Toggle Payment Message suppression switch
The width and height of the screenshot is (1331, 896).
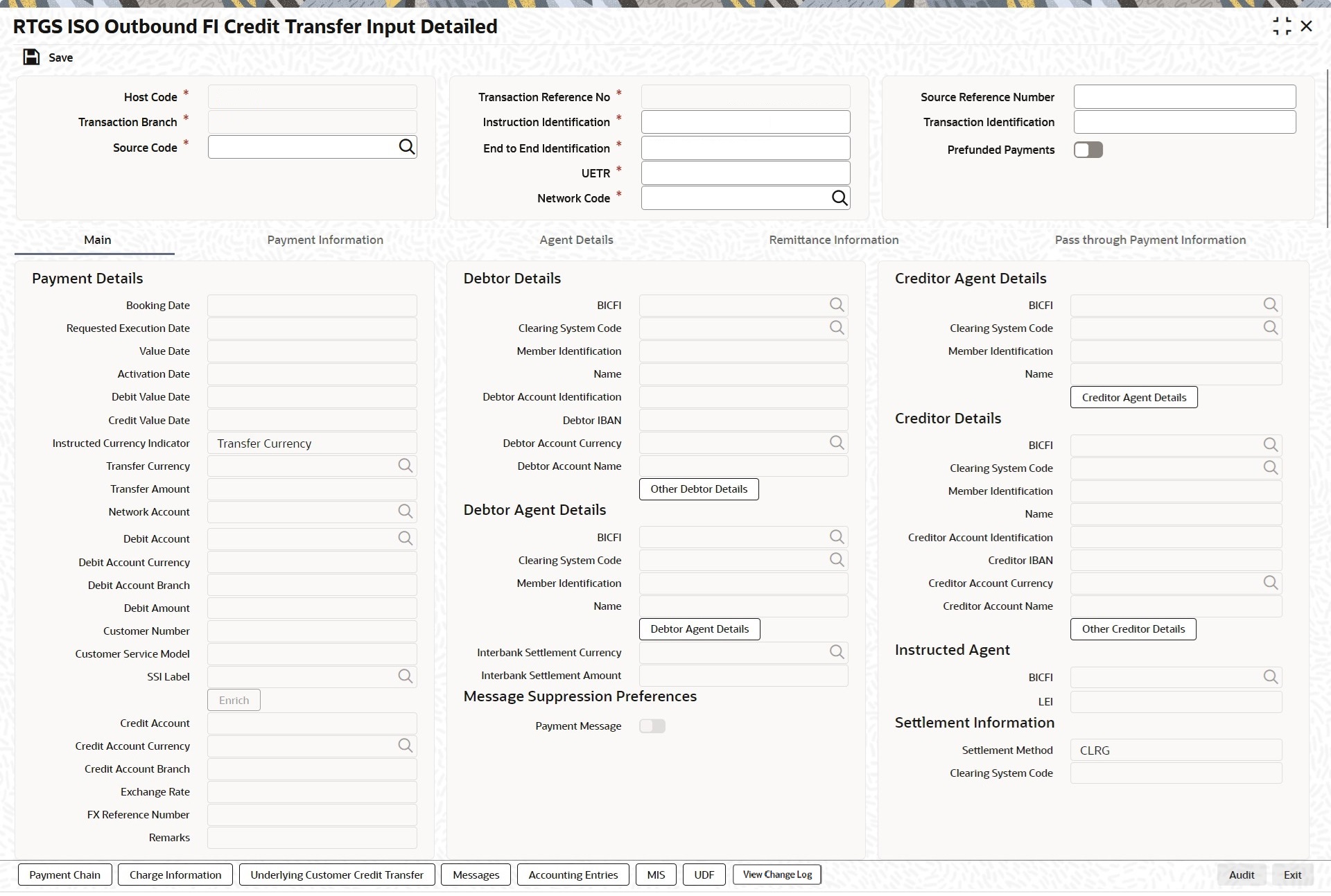652,726
